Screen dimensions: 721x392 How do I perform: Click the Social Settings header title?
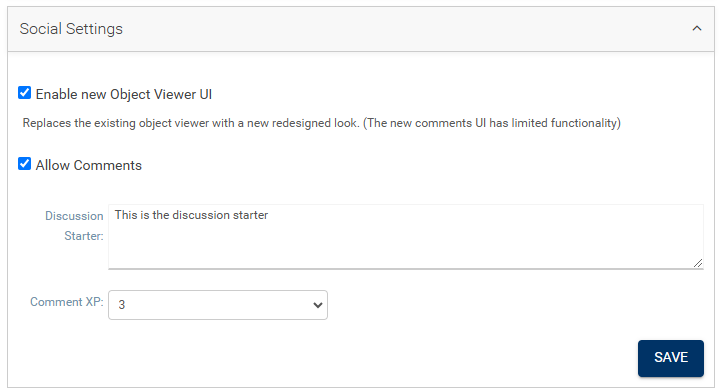(71, 29)
